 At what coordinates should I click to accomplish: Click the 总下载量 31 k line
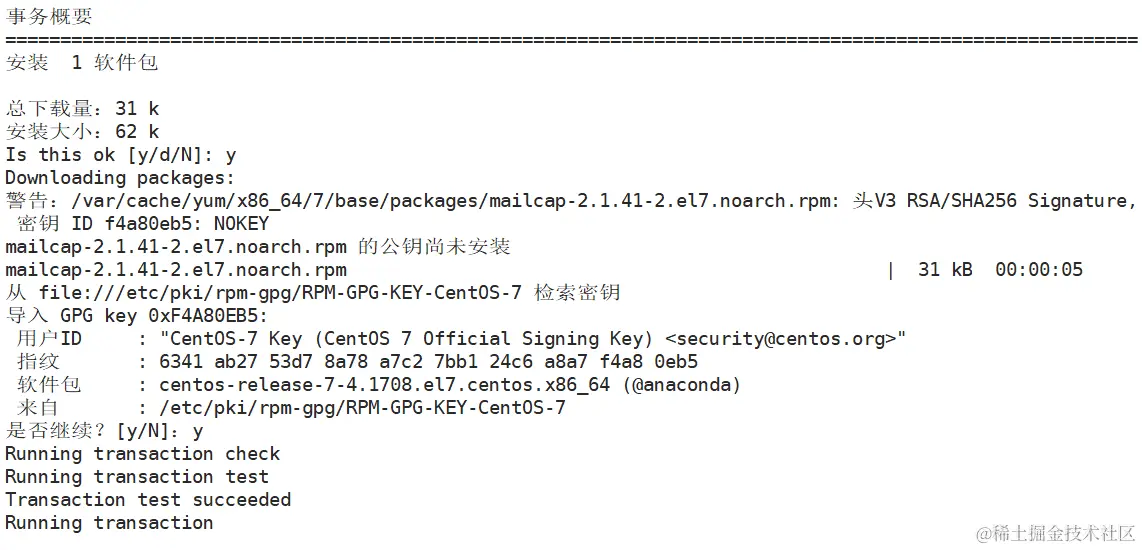(82, 109)
